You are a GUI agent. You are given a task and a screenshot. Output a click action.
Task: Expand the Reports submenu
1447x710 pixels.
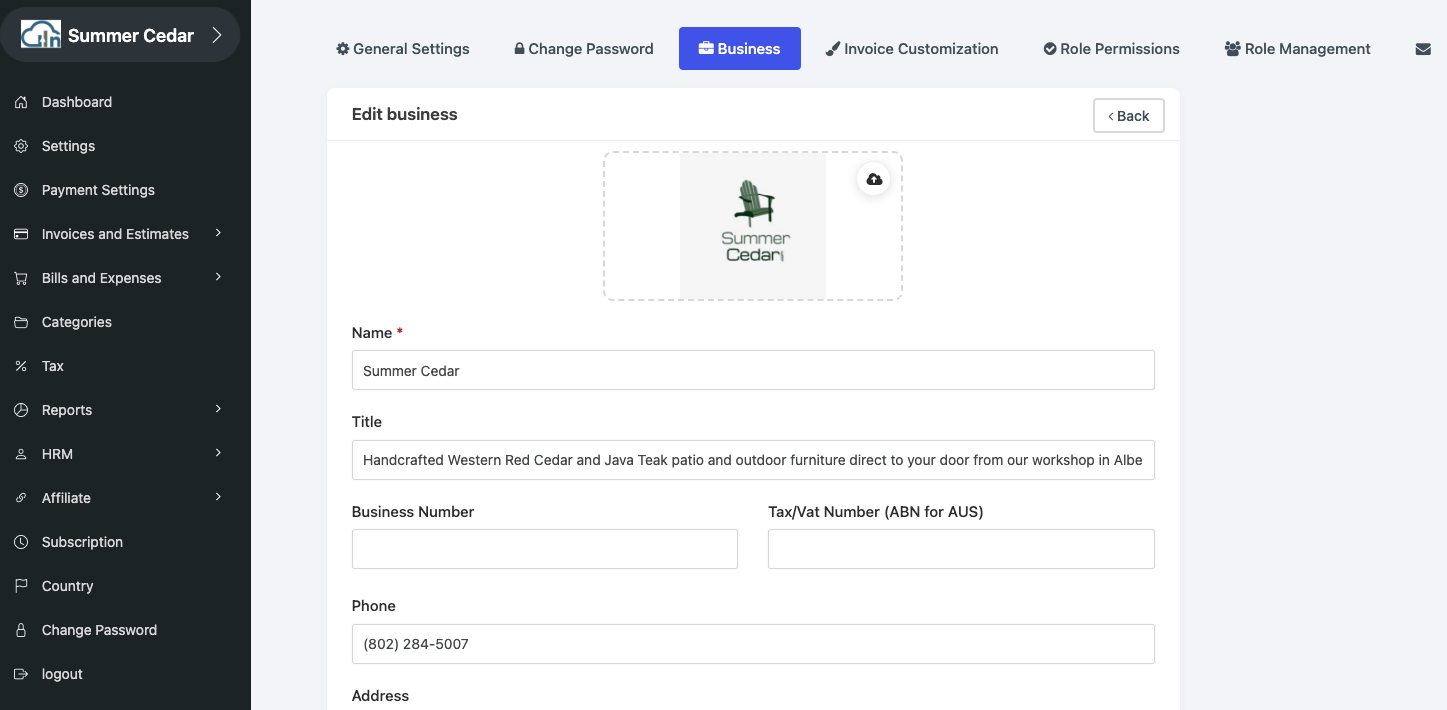tap(218, 409)
